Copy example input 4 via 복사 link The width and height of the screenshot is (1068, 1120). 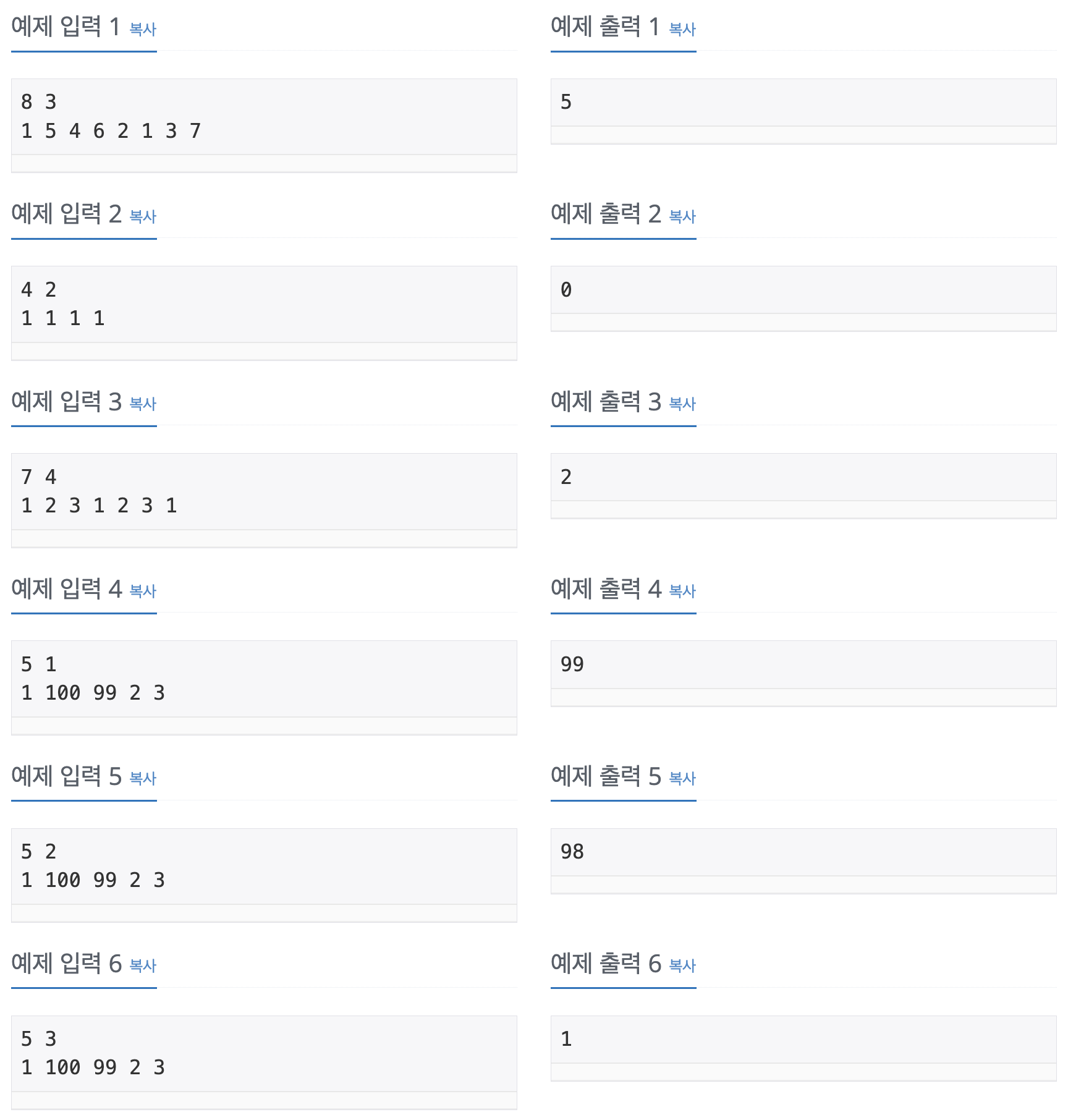coord(143,591)
